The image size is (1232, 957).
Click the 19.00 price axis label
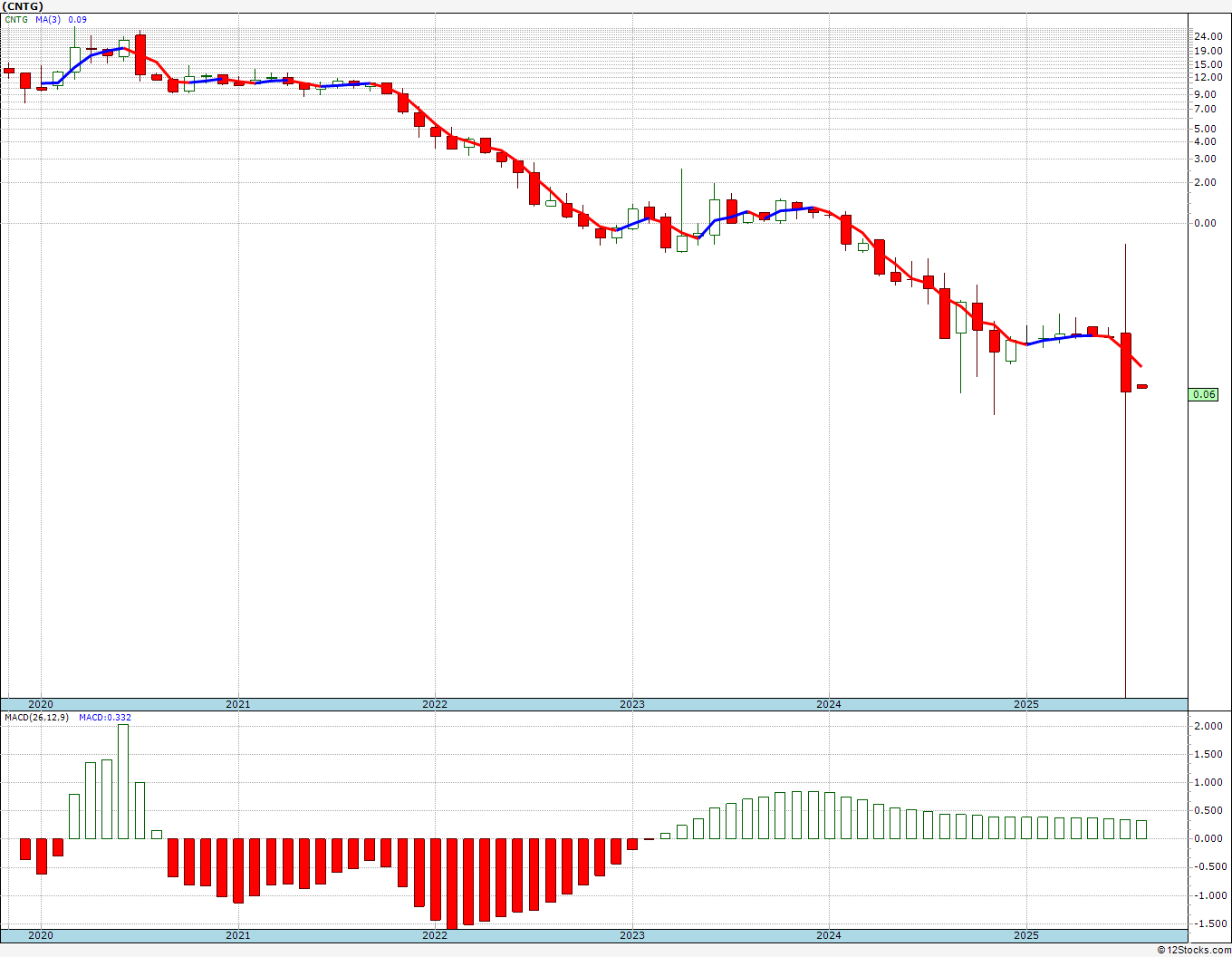[x=1208, y=52]
